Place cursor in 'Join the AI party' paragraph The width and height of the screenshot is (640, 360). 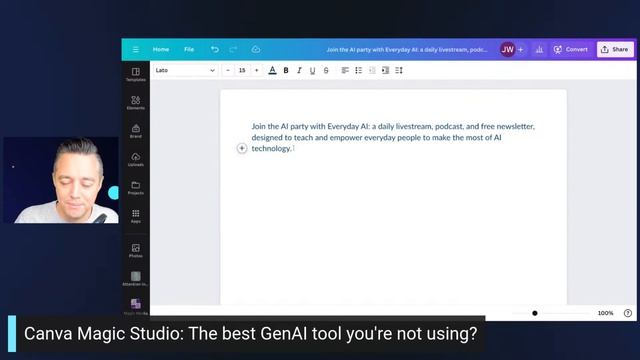click(393, 138)
